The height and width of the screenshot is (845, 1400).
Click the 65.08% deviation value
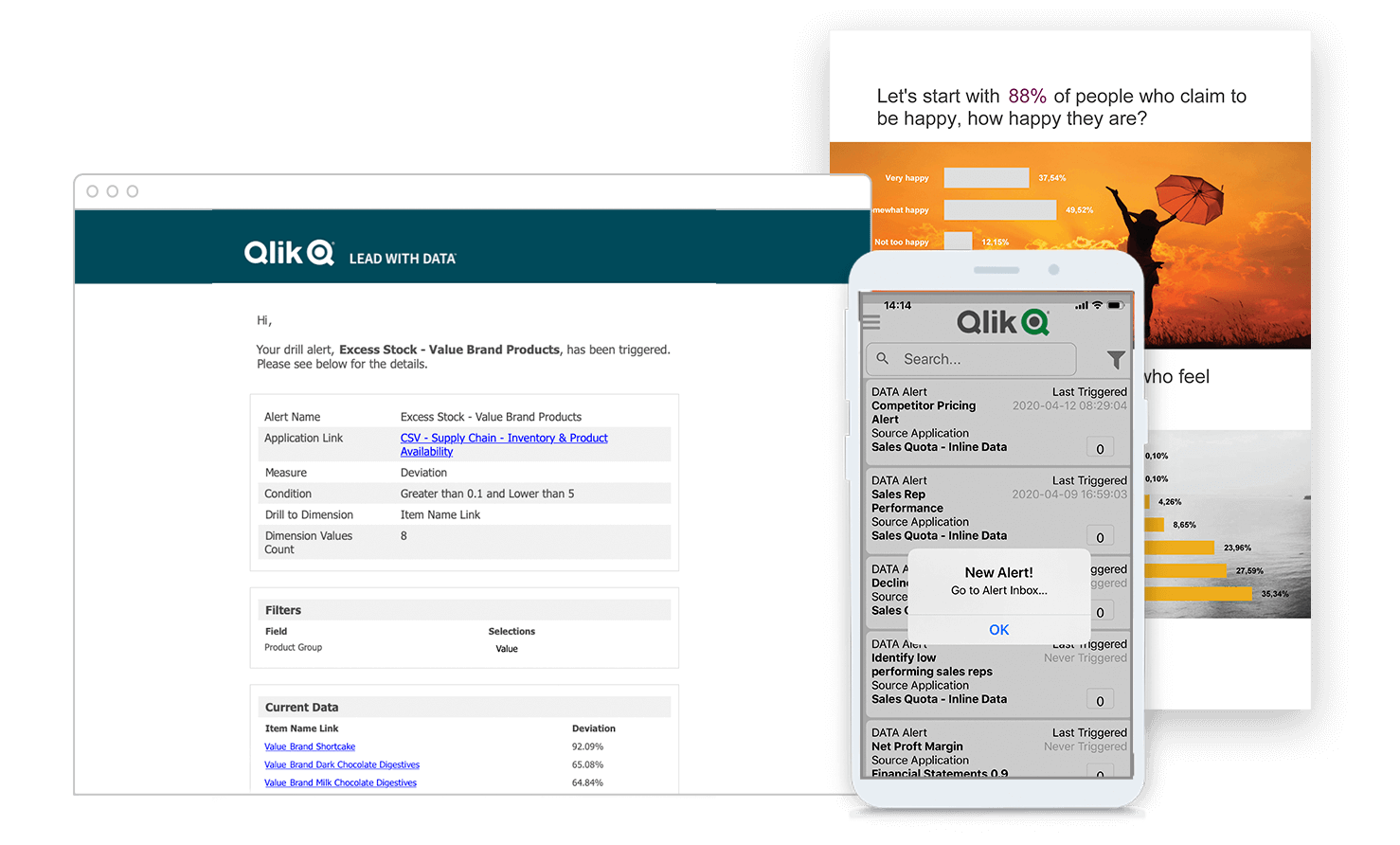[587, 764]
